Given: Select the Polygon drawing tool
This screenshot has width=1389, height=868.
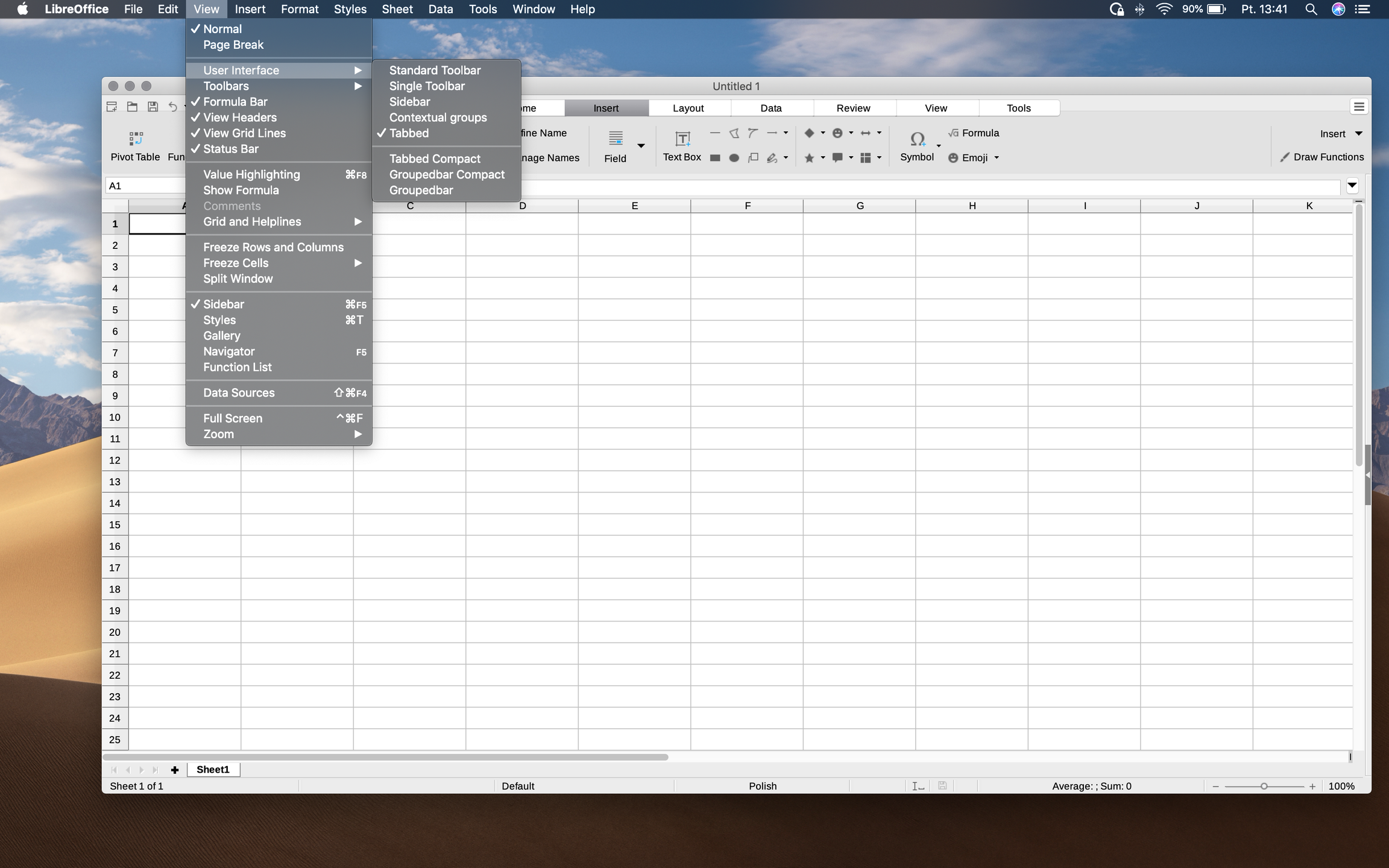Looking at the screenshot, I should pos(734,133).
